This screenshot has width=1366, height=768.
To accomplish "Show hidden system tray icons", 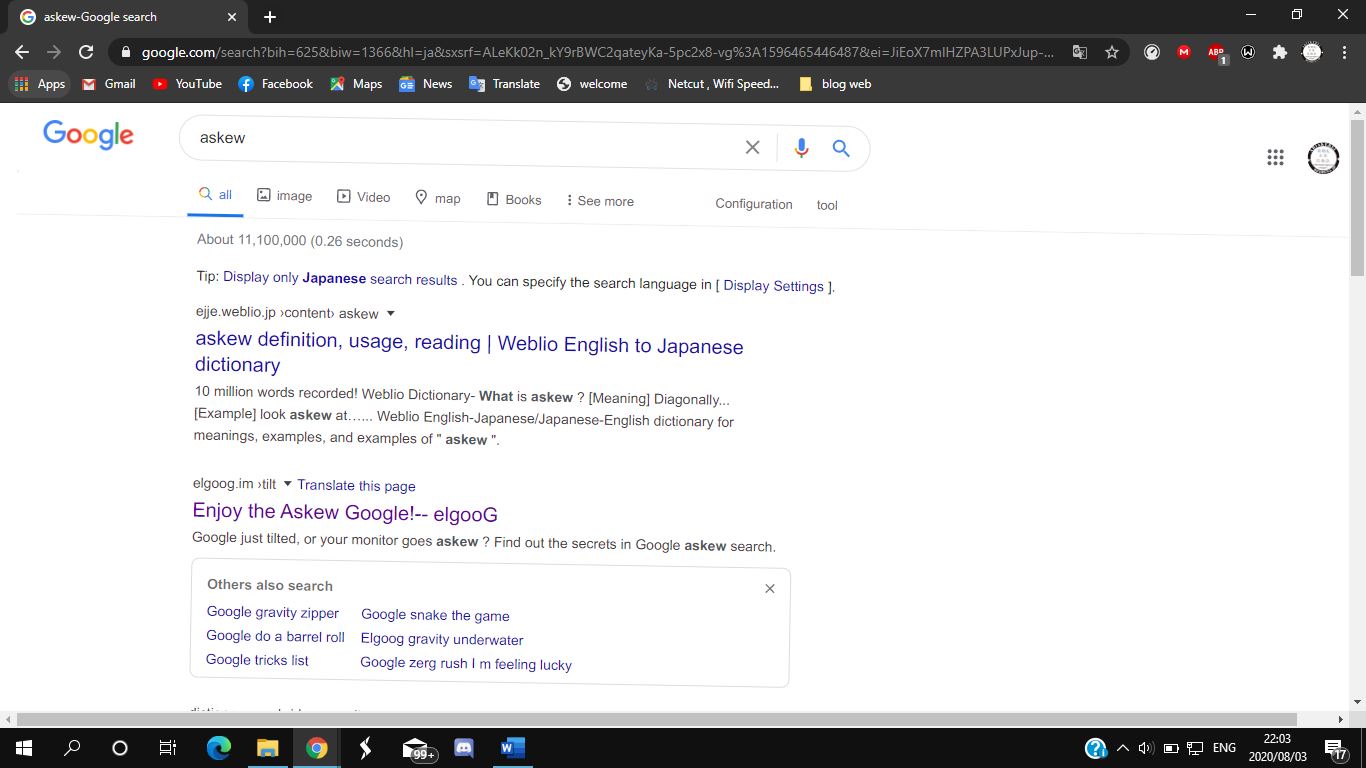I will pyautogui.click(x=1122, y=748).
